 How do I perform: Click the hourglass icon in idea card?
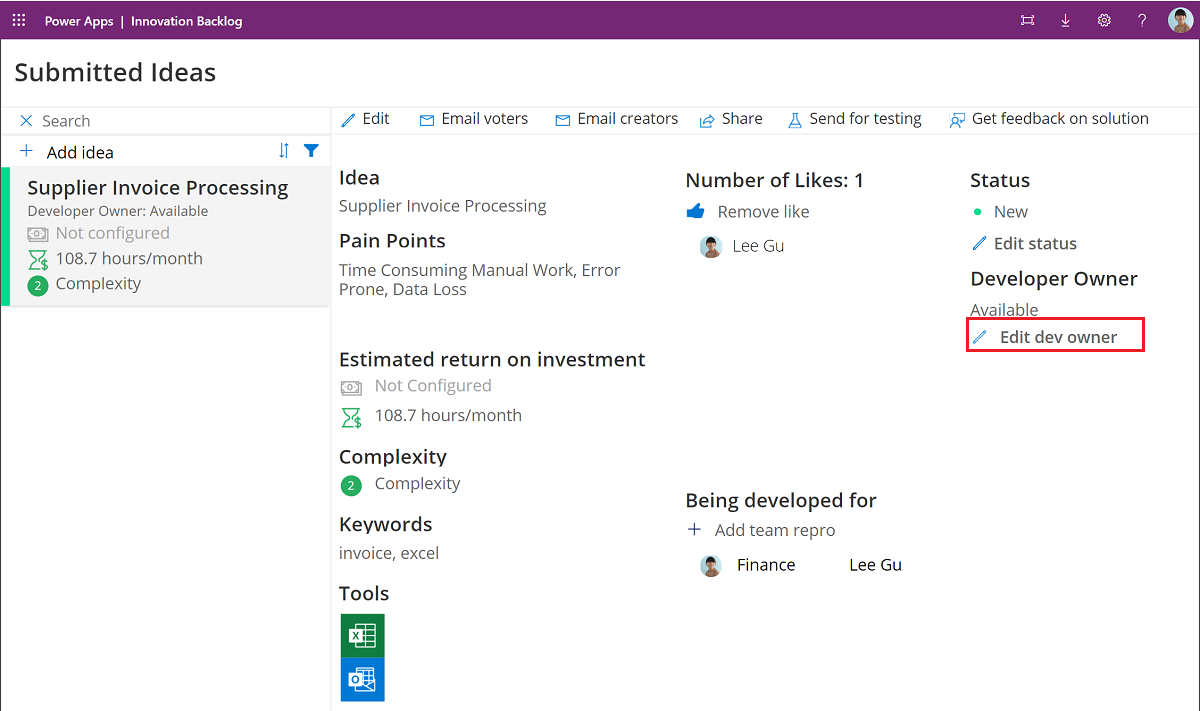[x=38, y=260]
